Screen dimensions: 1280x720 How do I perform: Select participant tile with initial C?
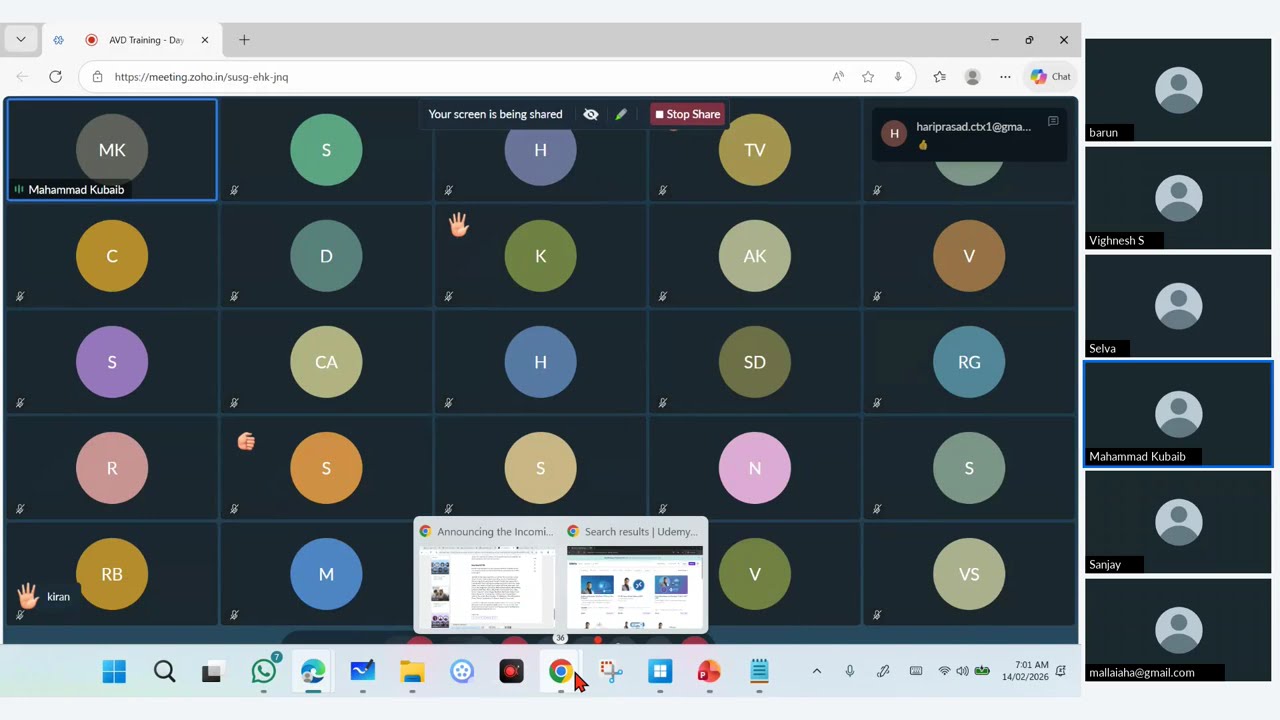point(112,256)
